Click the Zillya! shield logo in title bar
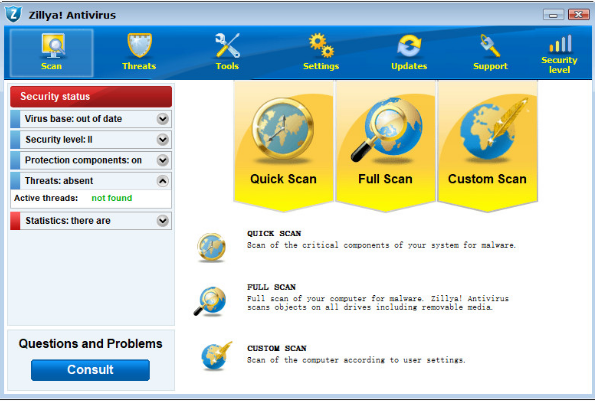595x401 pixels. tap(14, 14)
